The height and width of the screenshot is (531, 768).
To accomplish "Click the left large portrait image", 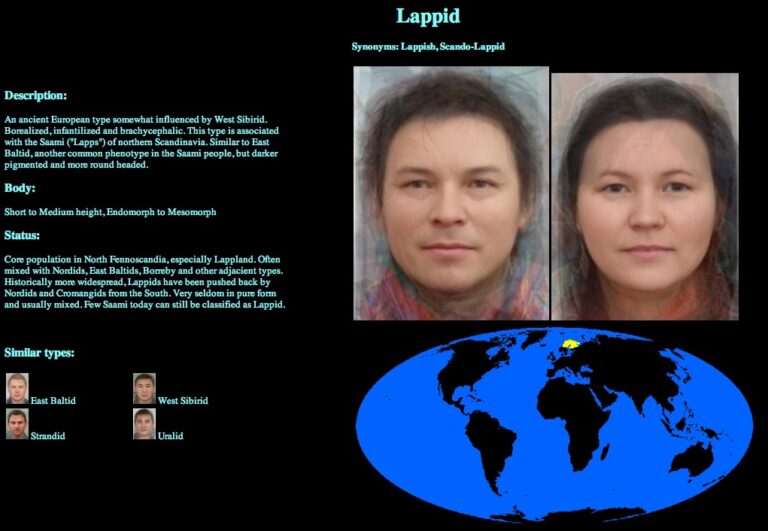I will click(451, 193).
